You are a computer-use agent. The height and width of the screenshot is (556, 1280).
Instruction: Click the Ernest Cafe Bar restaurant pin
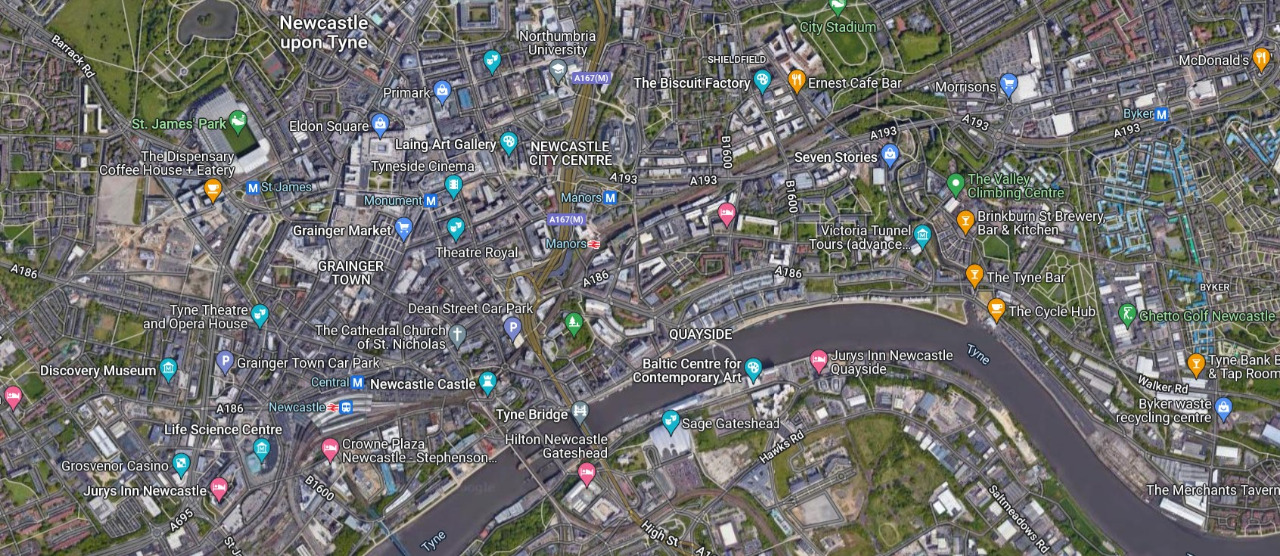796,81
